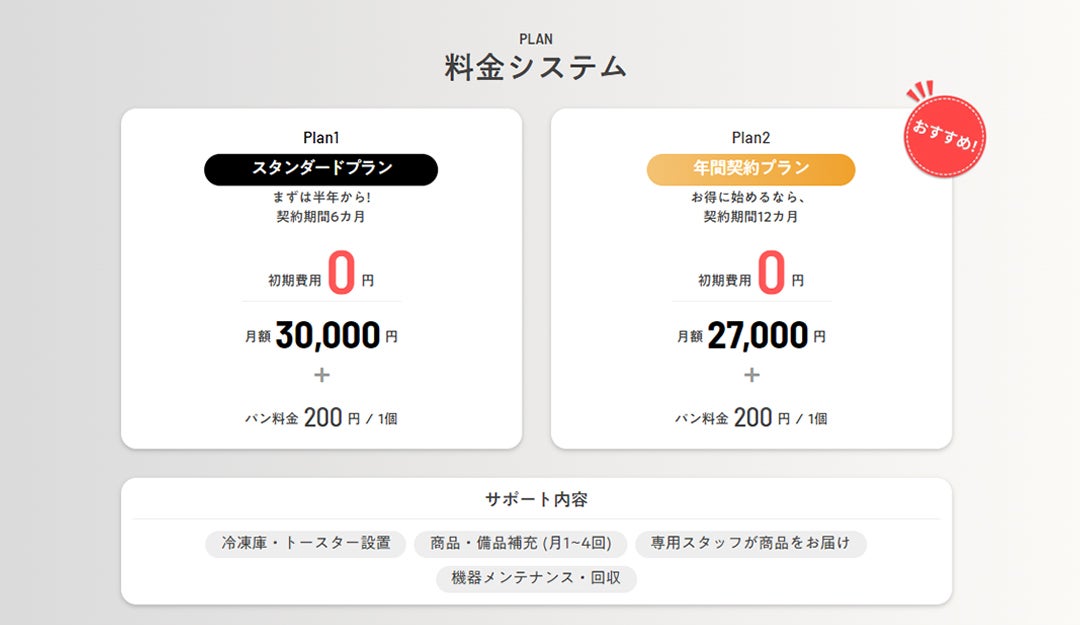This screenshot has height=625, width=1080.
Task: Click the plus sign under 30,000 円
Action: [321, 376]
